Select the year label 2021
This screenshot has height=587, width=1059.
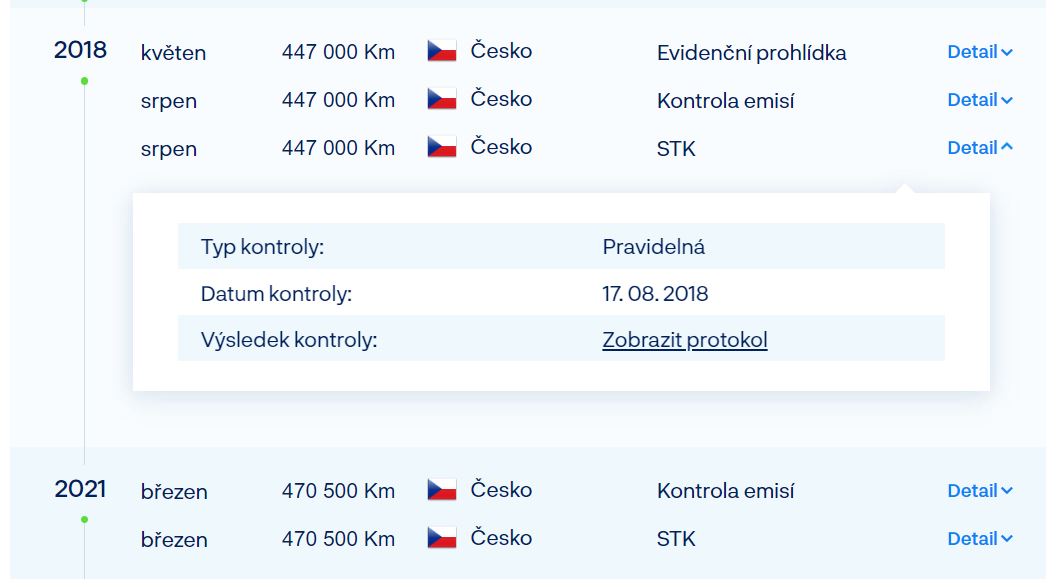(81, 489)
